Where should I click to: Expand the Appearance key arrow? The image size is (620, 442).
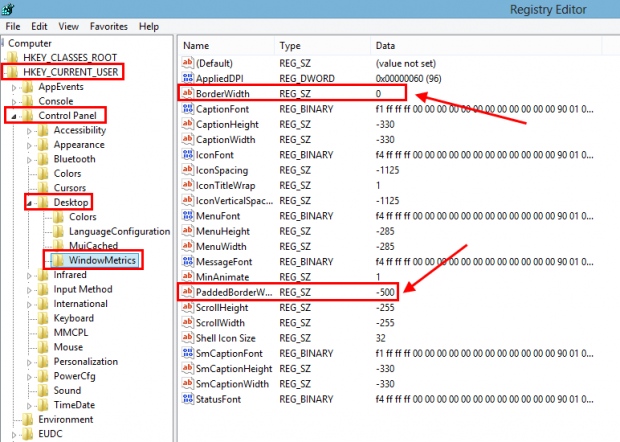(x=29, y=145)
